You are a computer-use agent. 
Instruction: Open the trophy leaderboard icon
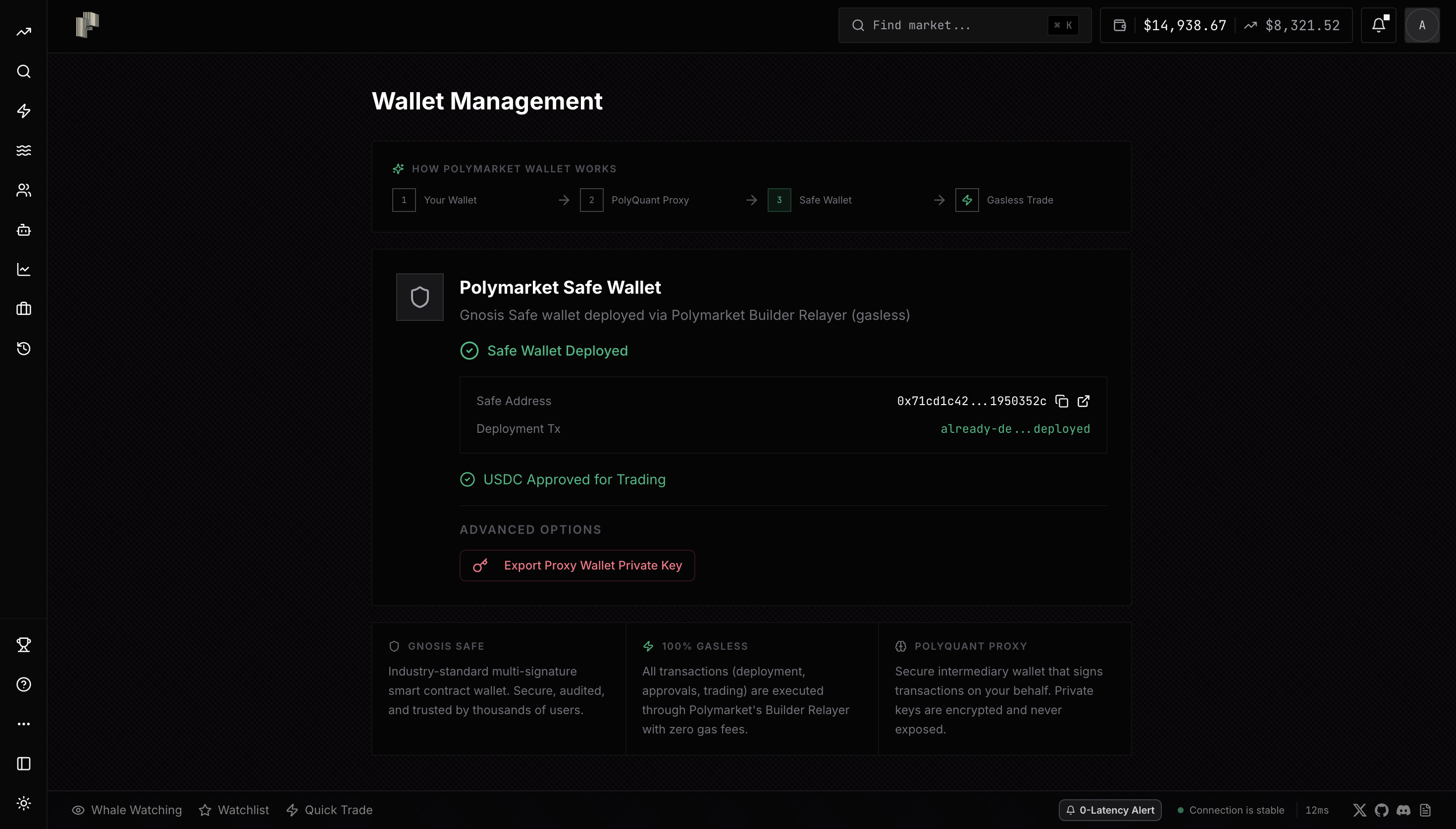23,644
